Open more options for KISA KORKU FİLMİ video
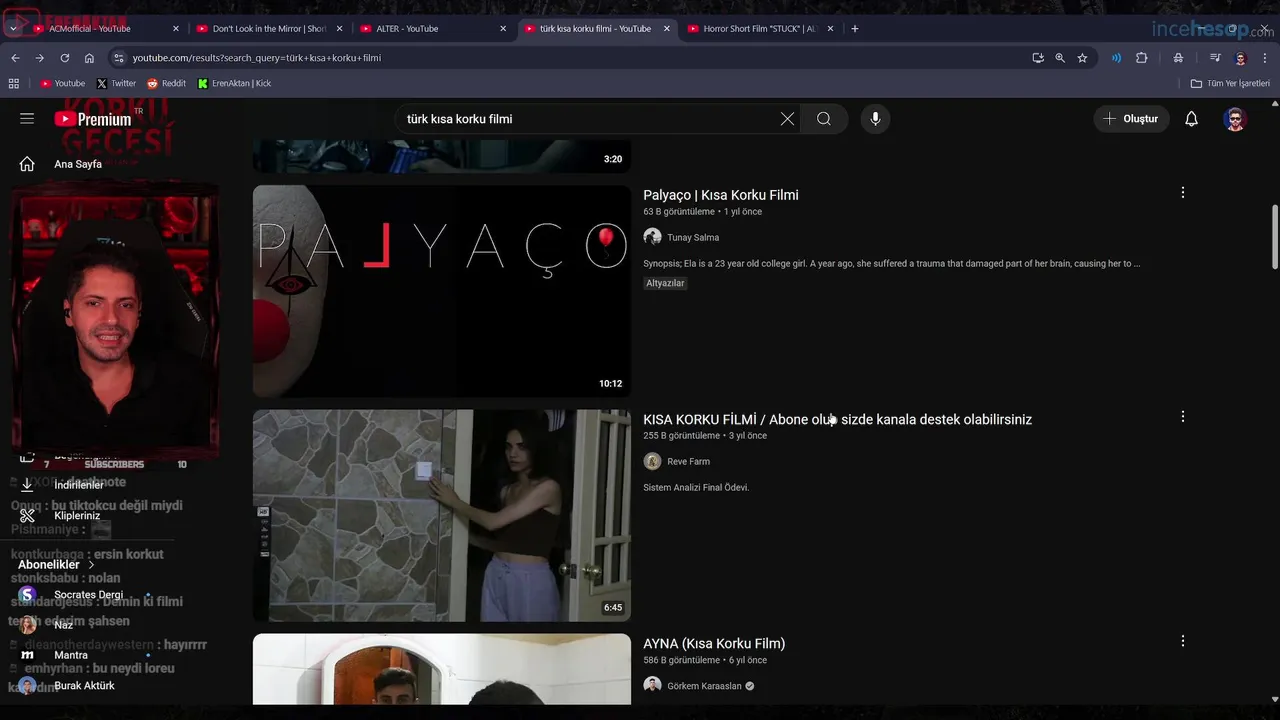1280x720 pixels. click(x=1182, y=416)
